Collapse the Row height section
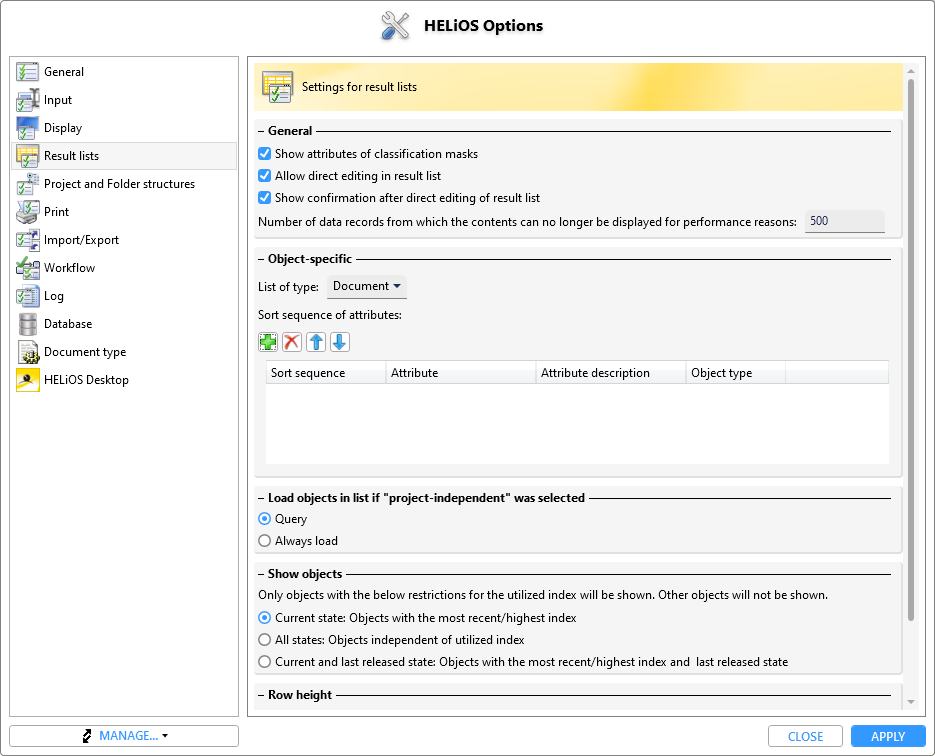Image resolution: width=935 pixels, height=756 pixels. tap(261, 695)
